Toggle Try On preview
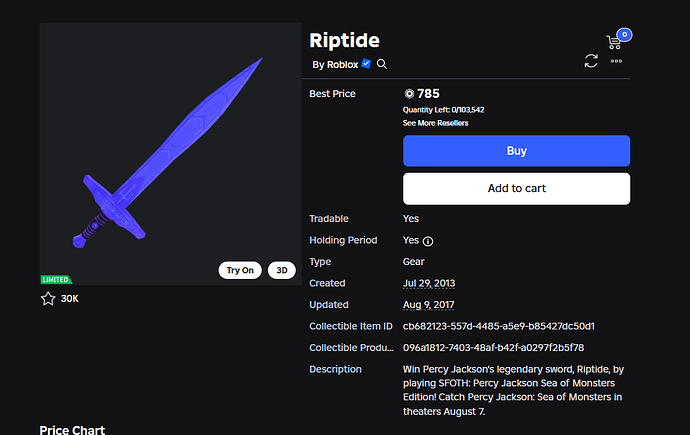The image size is (690, 435). (x=240, y=270)
